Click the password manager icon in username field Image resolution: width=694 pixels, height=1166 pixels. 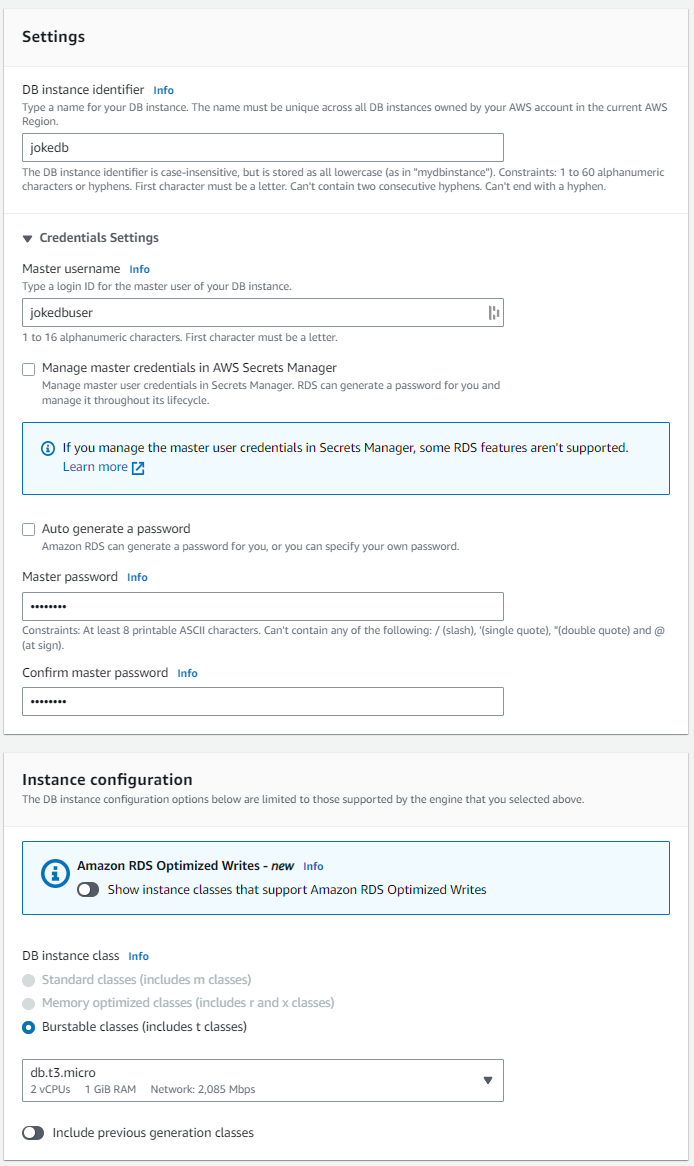[x=493, y=313]
